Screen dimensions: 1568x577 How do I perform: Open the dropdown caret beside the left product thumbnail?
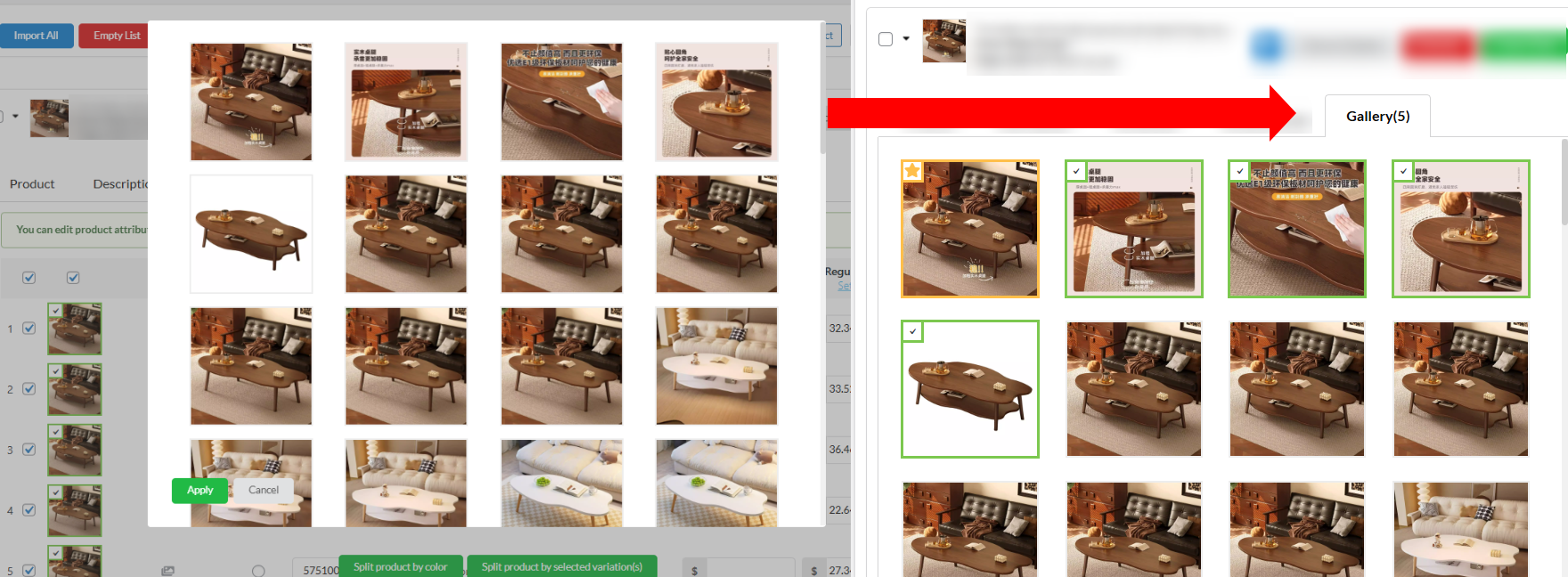pos(15,116)
